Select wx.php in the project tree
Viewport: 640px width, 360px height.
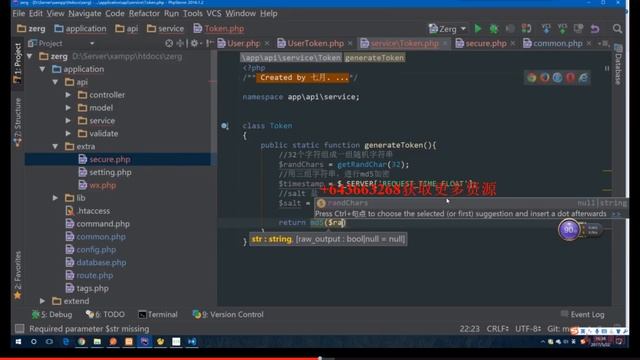click(x=102, y=185)
